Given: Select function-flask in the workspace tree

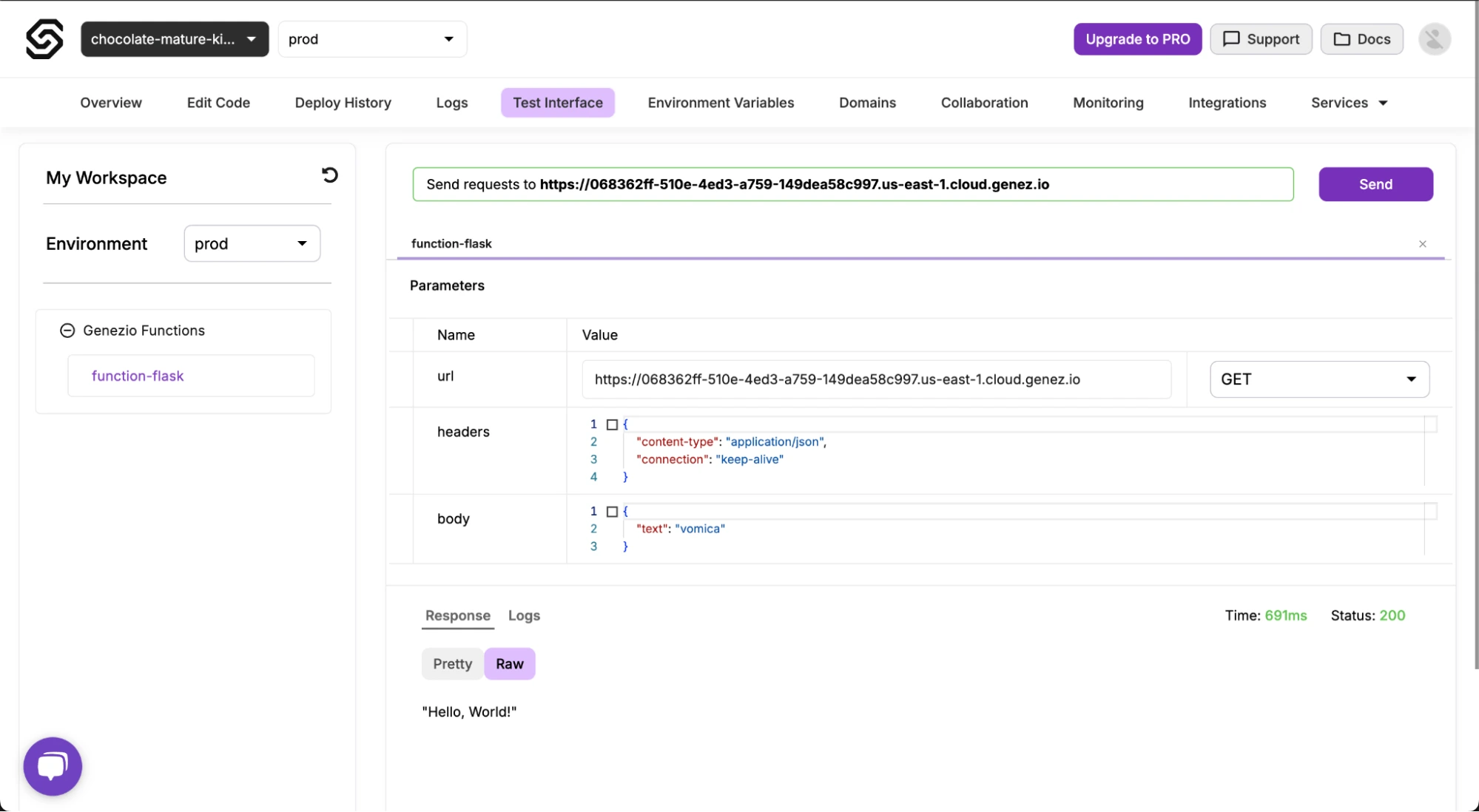Looking at the screenshot, I should coord(191,376).
